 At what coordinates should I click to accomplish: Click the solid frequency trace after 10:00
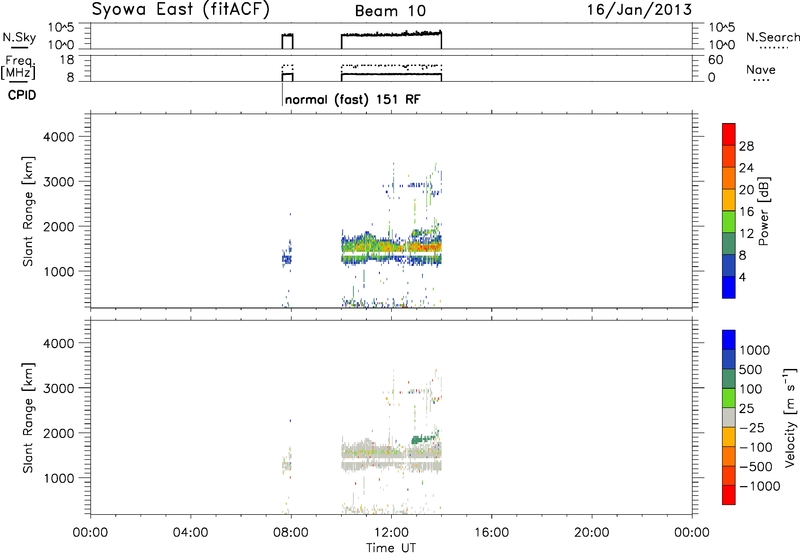point(391,74)
